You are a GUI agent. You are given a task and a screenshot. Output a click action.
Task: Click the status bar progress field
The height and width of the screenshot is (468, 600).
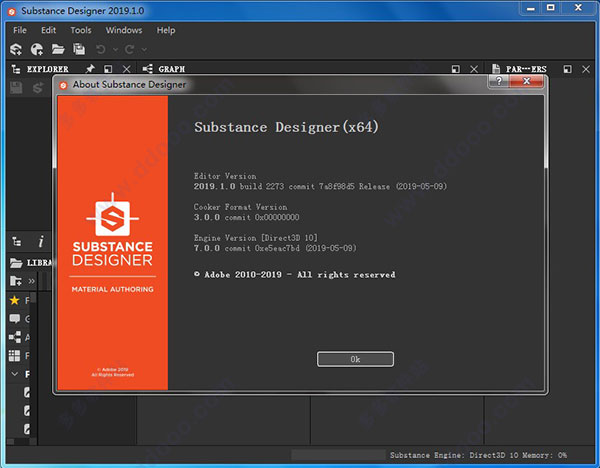click(338, 455)
